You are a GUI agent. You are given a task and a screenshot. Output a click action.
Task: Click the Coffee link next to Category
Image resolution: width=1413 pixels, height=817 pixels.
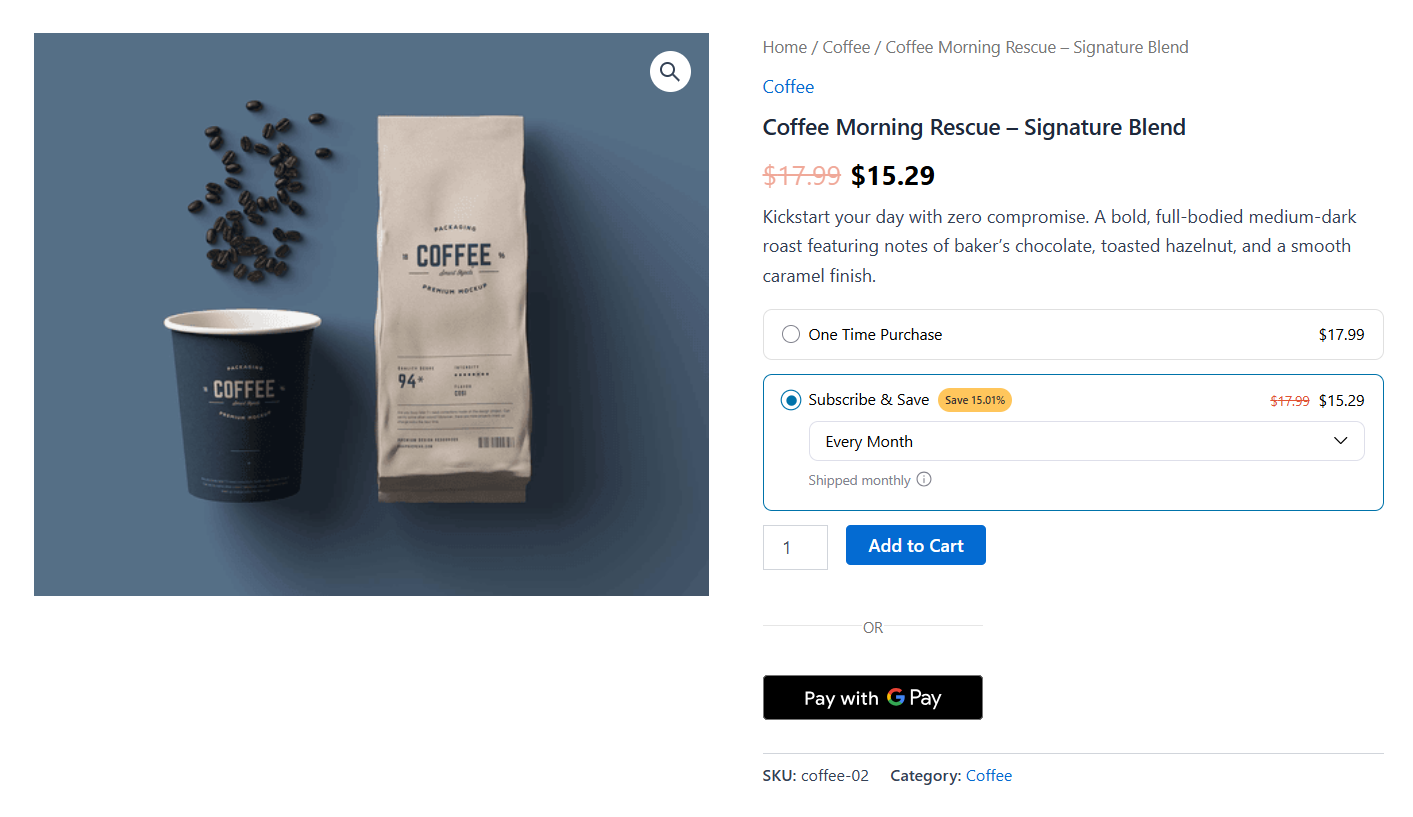click(988, 775)
